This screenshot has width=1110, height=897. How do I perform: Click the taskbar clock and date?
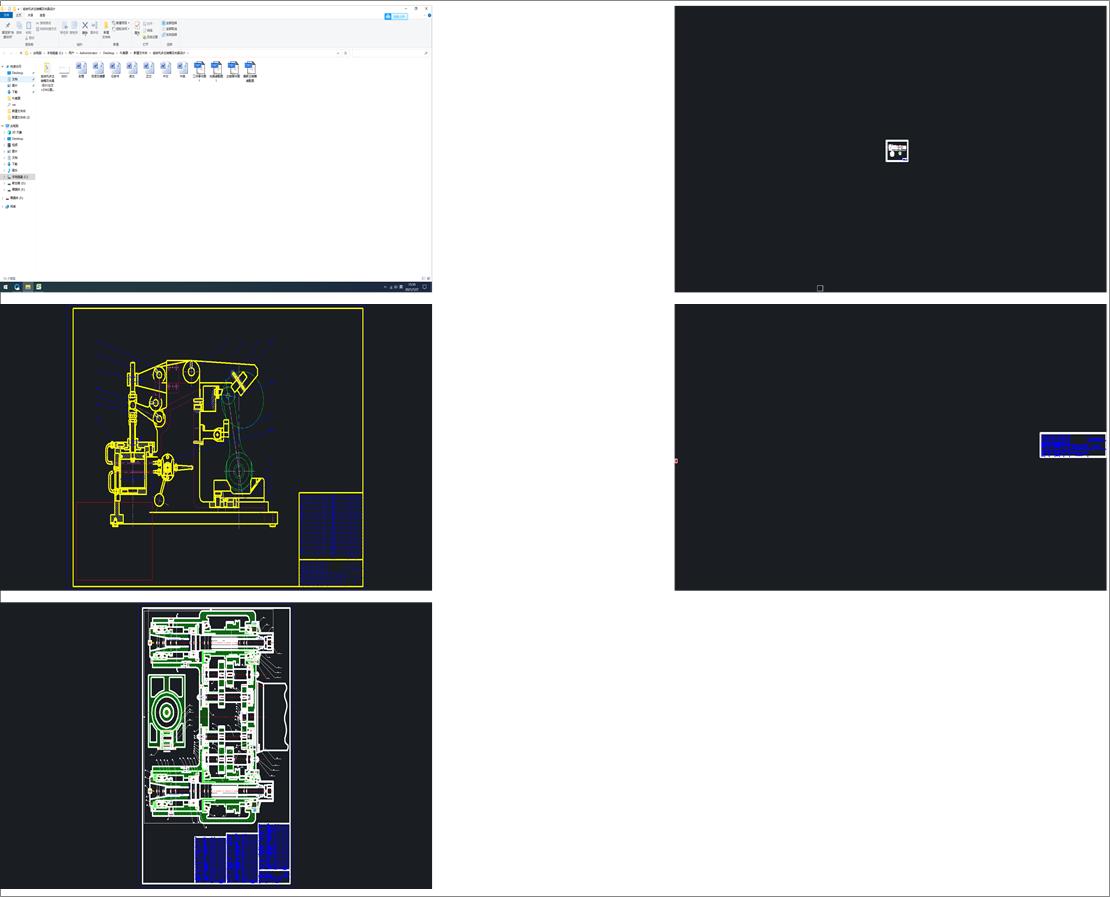click(x=411, y=287)
